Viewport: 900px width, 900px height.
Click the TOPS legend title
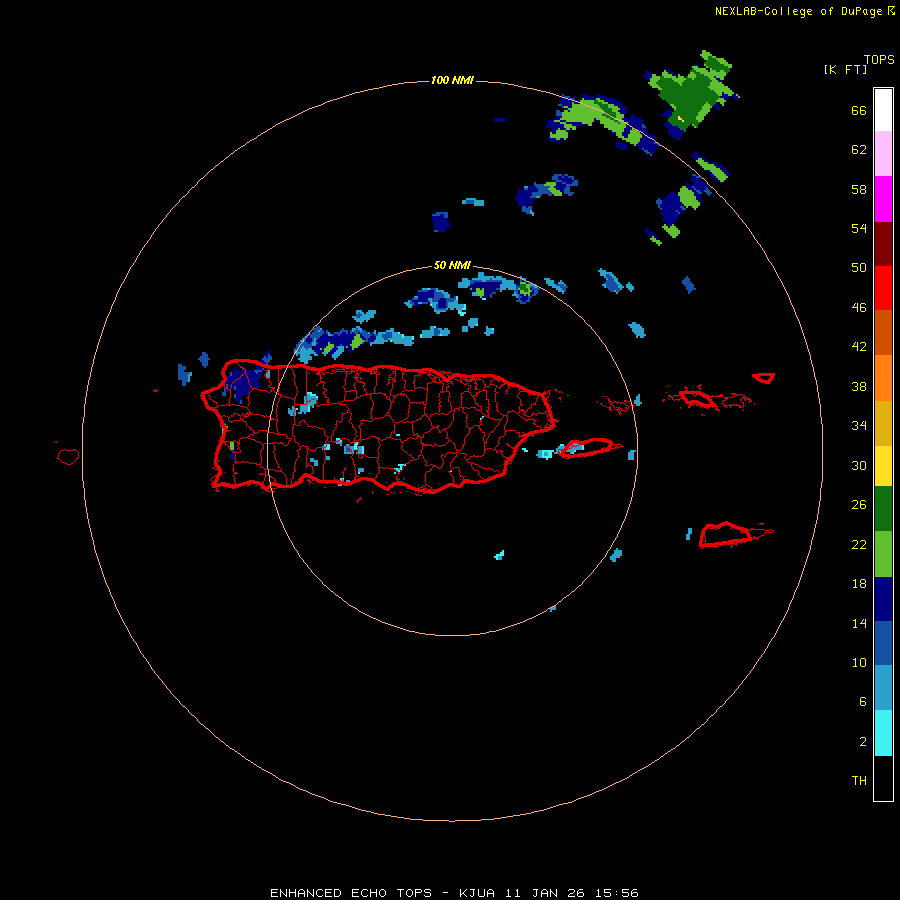879,60
